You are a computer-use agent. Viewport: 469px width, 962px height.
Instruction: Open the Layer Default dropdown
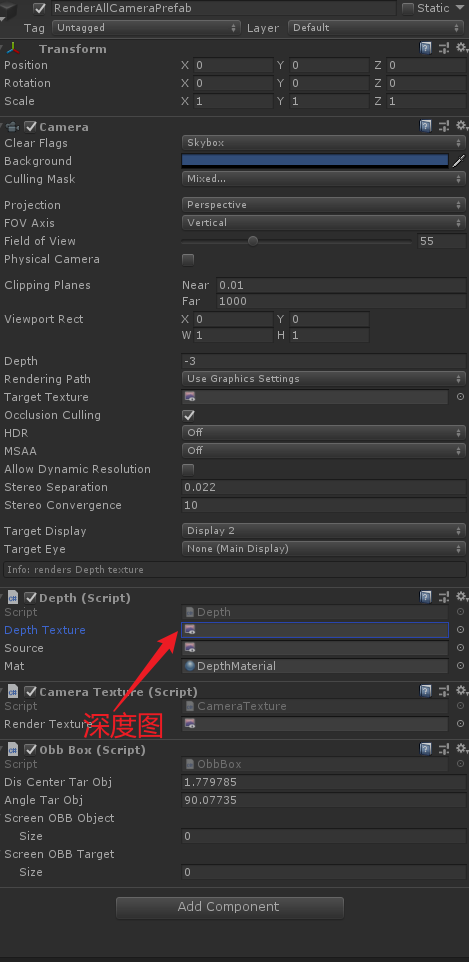pos(376,28)
